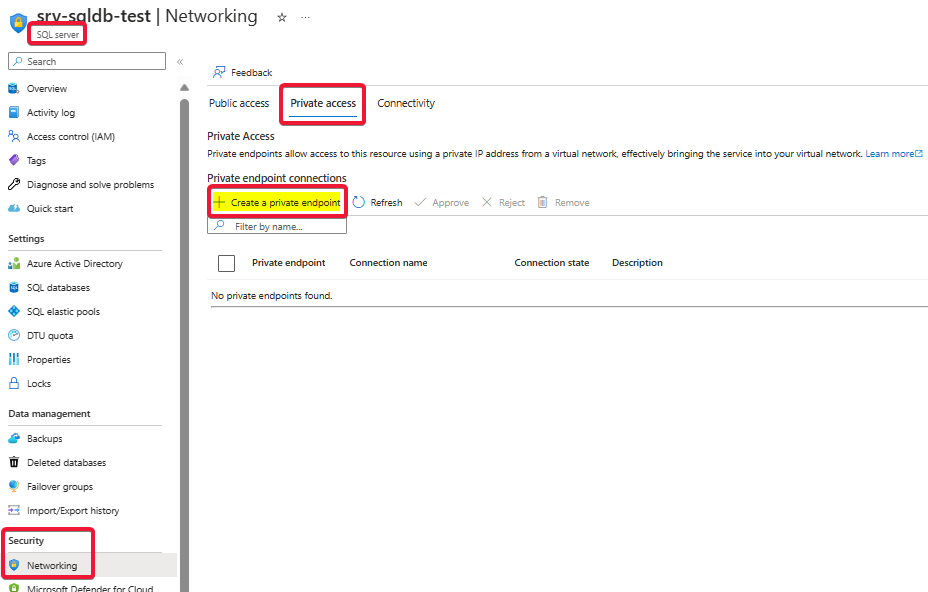Click the sidebar Search field
Screen dimensions: 928x592
pos(87,61)
